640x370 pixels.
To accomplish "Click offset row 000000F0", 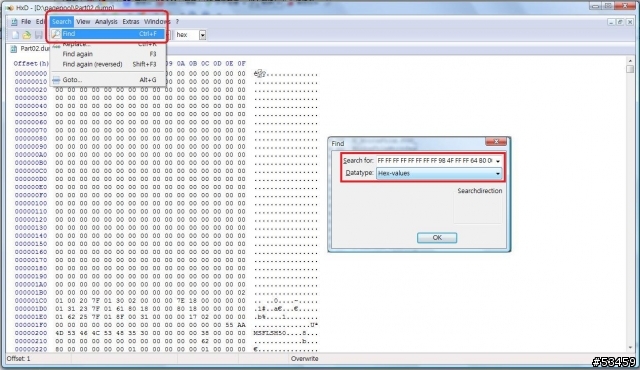I will [x=31, y=195].
